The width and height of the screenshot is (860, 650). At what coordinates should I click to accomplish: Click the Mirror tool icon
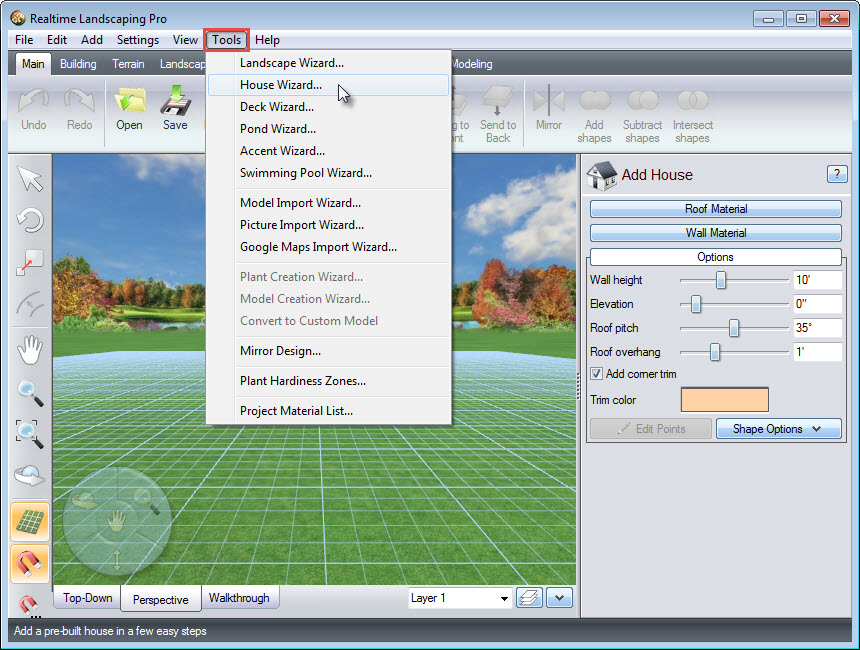tap(548, 100)
